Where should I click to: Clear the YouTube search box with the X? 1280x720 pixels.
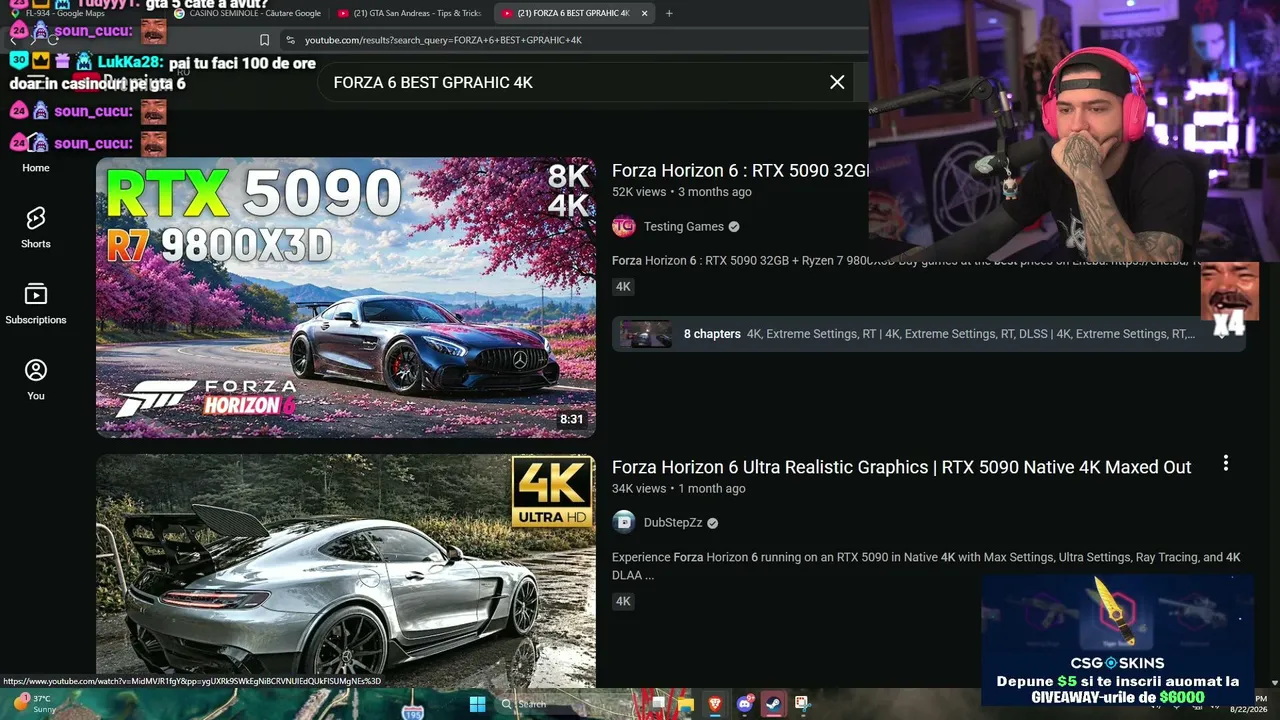coord(837,82)
